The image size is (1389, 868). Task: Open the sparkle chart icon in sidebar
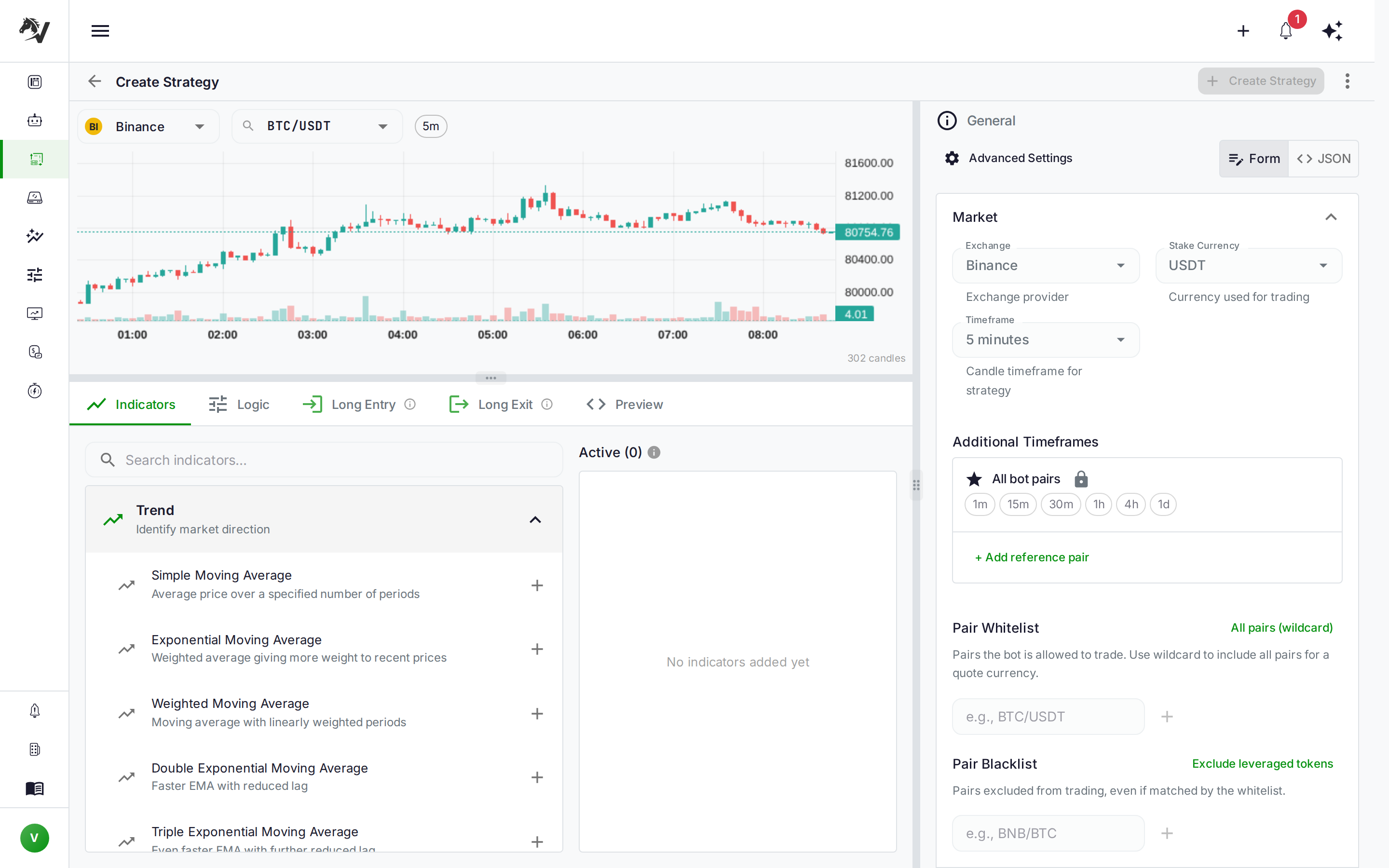[x=34, y=236]
